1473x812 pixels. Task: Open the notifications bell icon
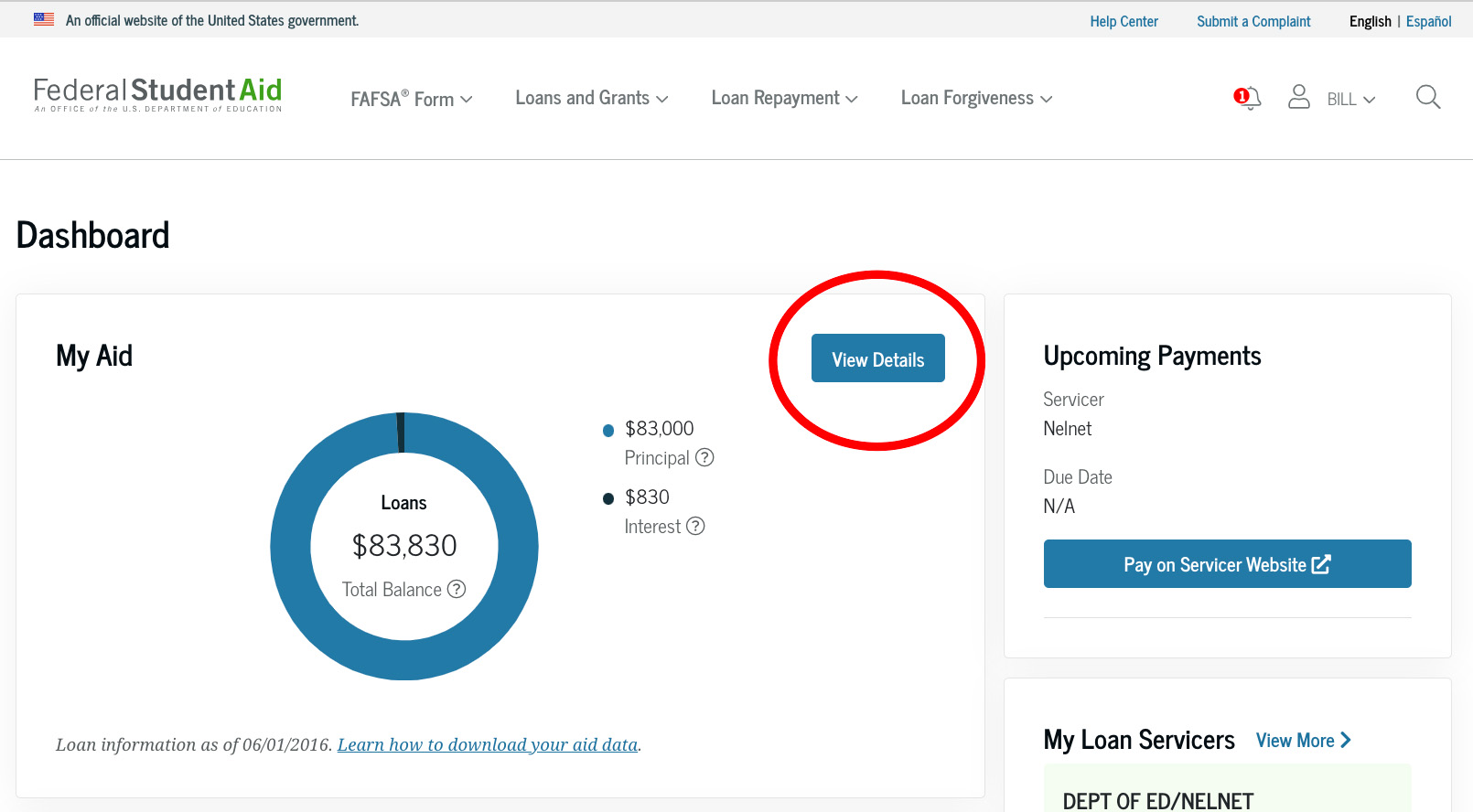[x=1248, y=98]
